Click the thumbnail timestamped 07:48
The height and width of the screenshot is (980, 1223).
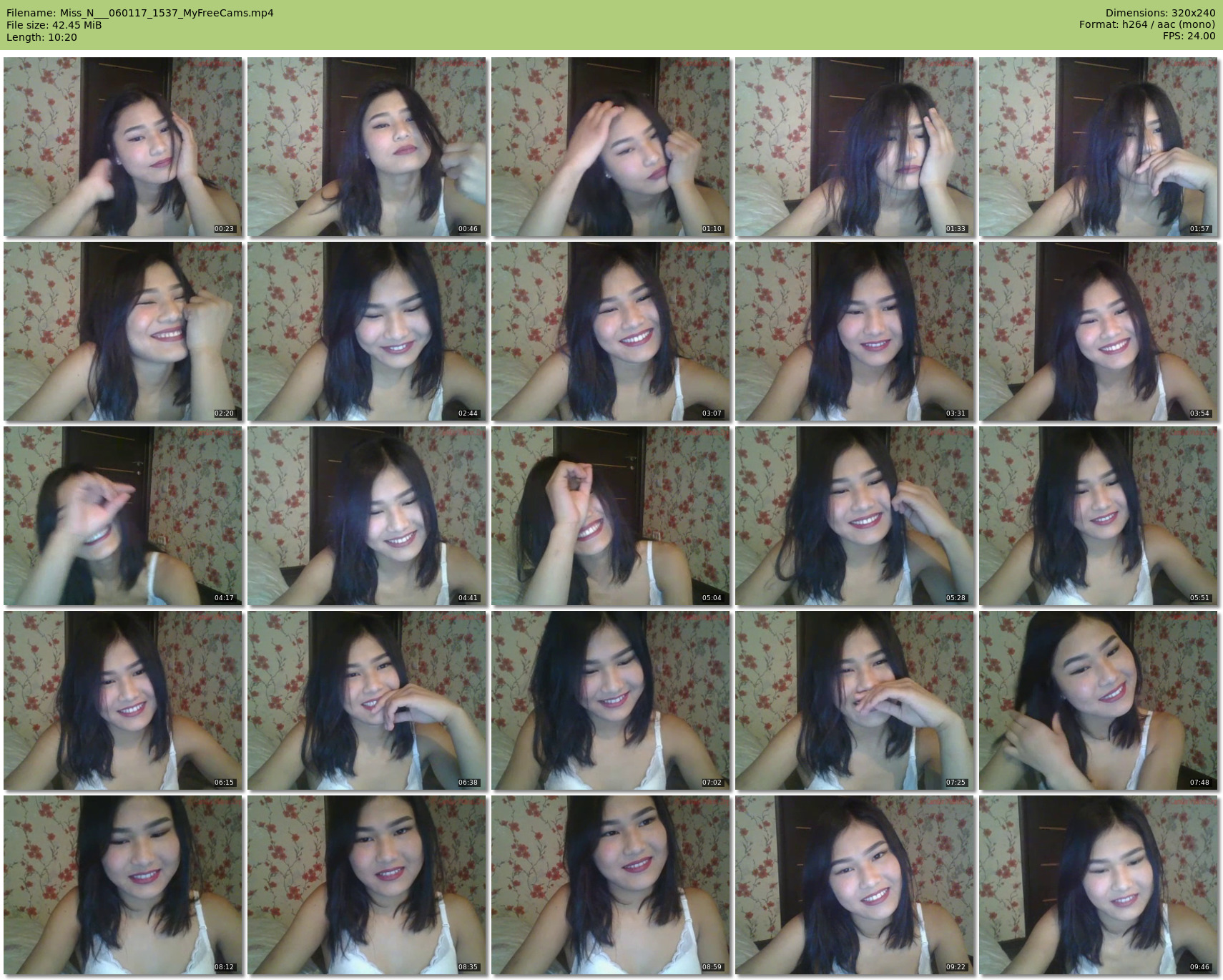pyautogui.click(x=1099, y=700)
